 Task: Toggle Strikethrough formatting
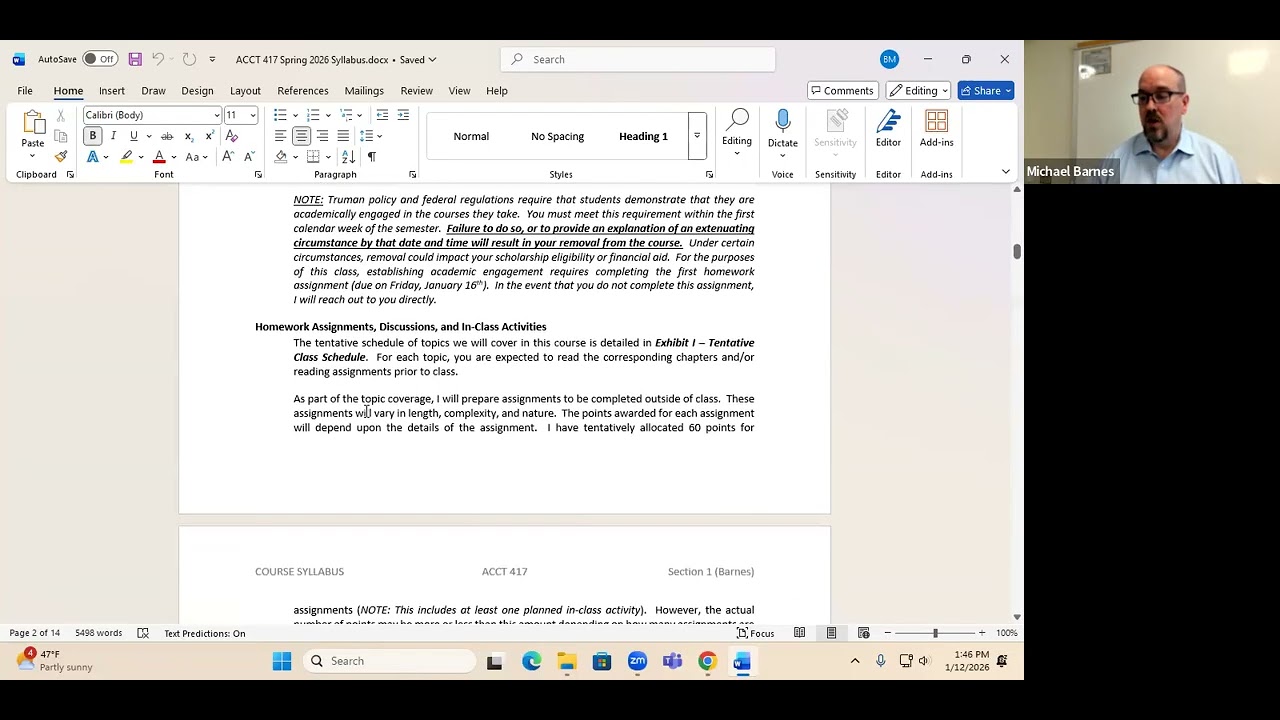167,136
